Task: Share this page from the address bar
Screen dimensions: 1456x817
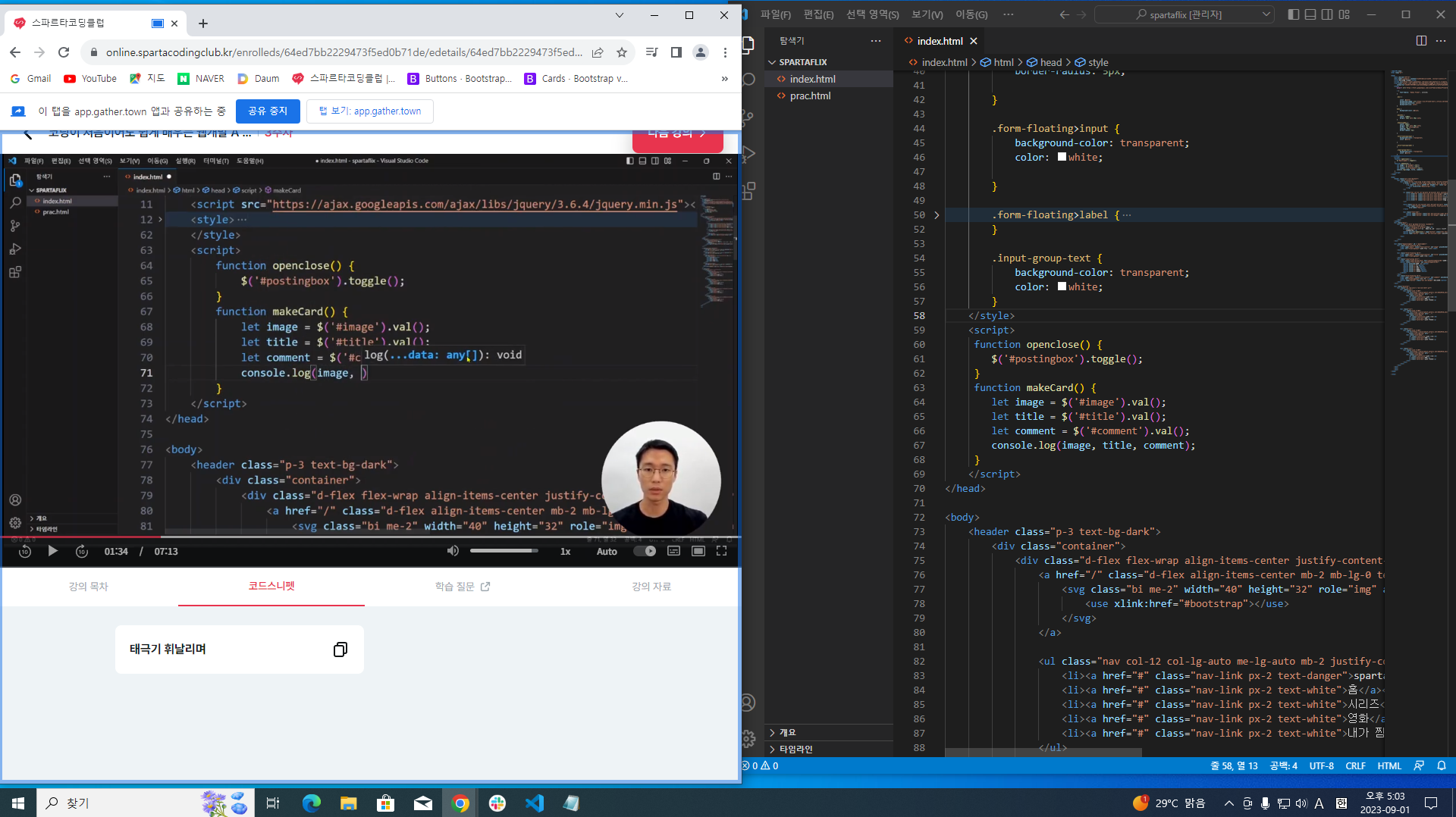Action: click(598, 52)
